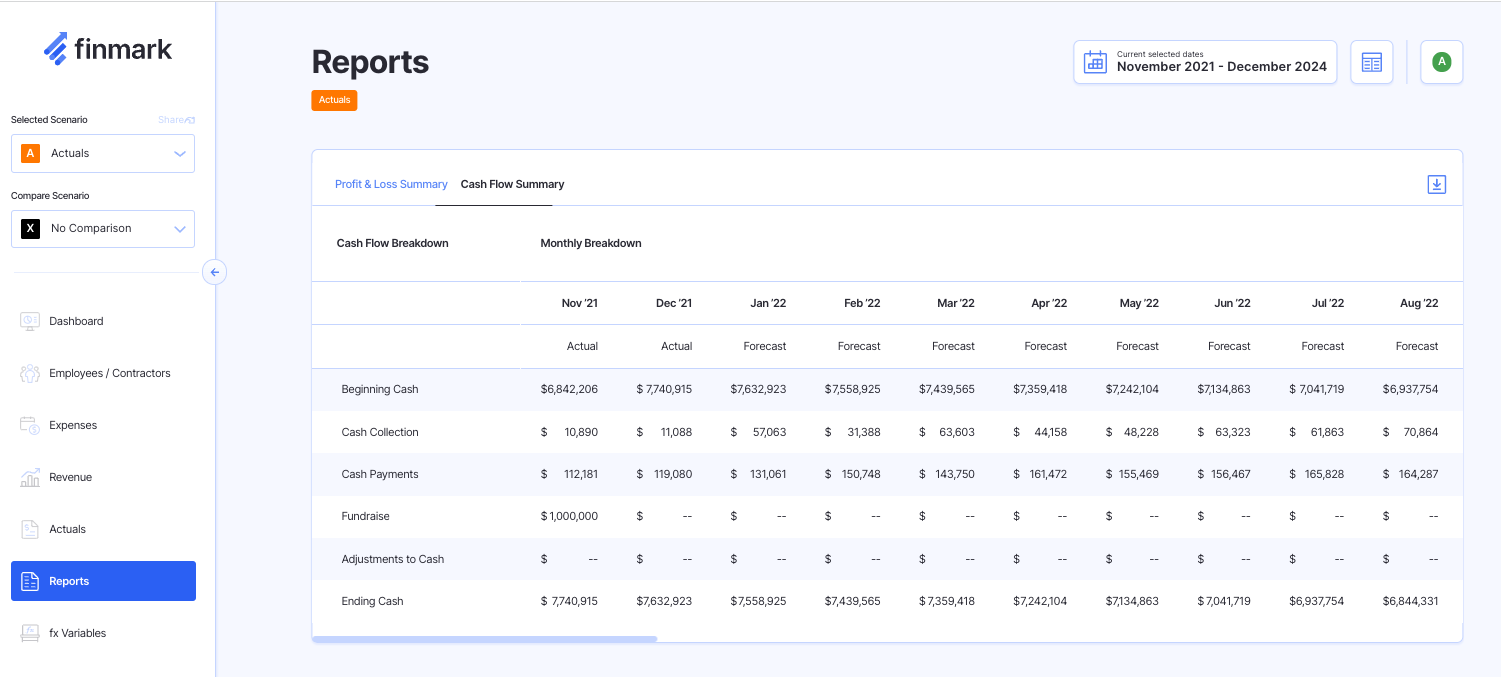Download the report with export icon

(1436, 184)
